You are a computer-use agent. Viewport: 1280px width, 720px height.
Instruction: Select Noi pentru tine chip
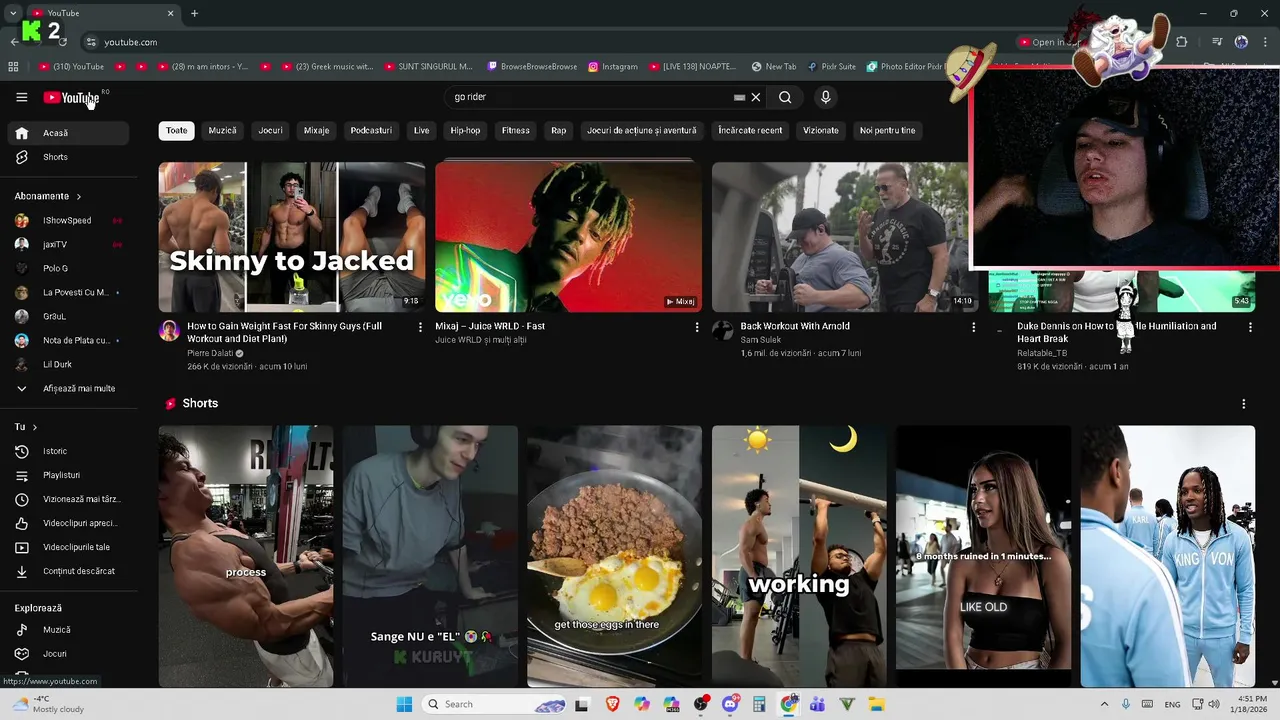click(887, 130)
